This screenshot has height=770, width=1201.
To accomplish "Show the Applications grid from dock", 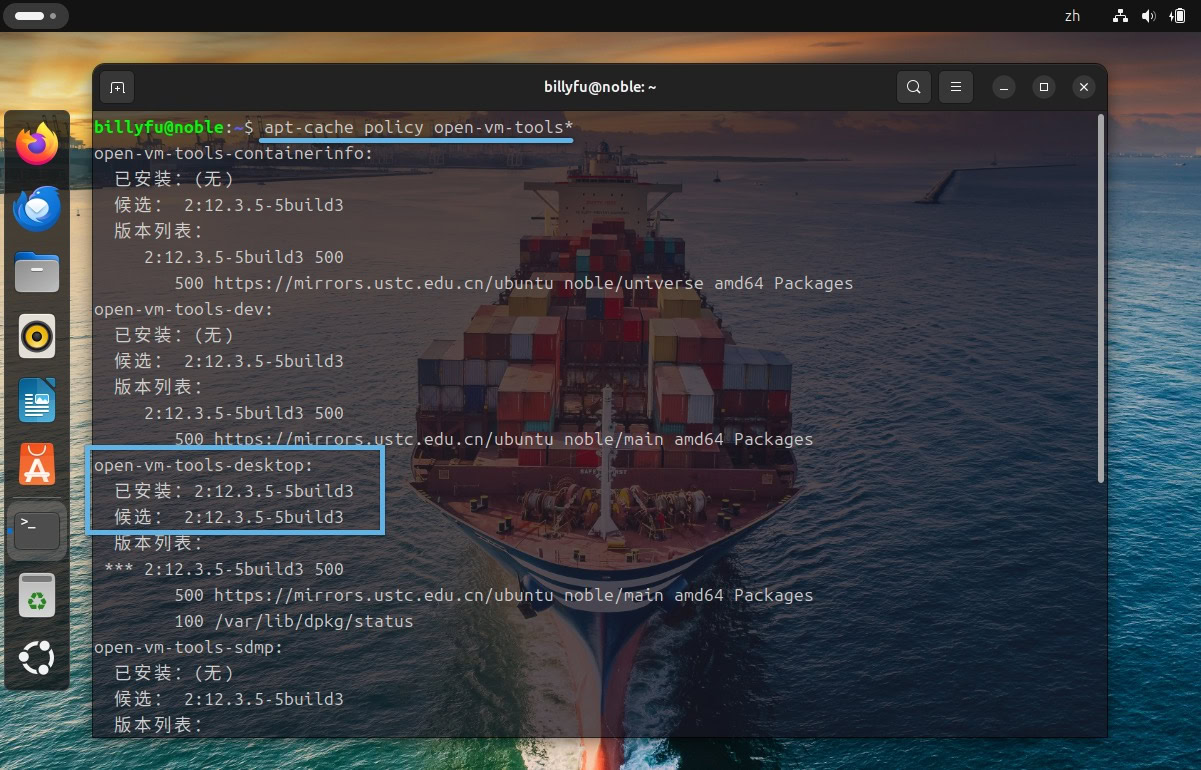I will pos(36,658).
